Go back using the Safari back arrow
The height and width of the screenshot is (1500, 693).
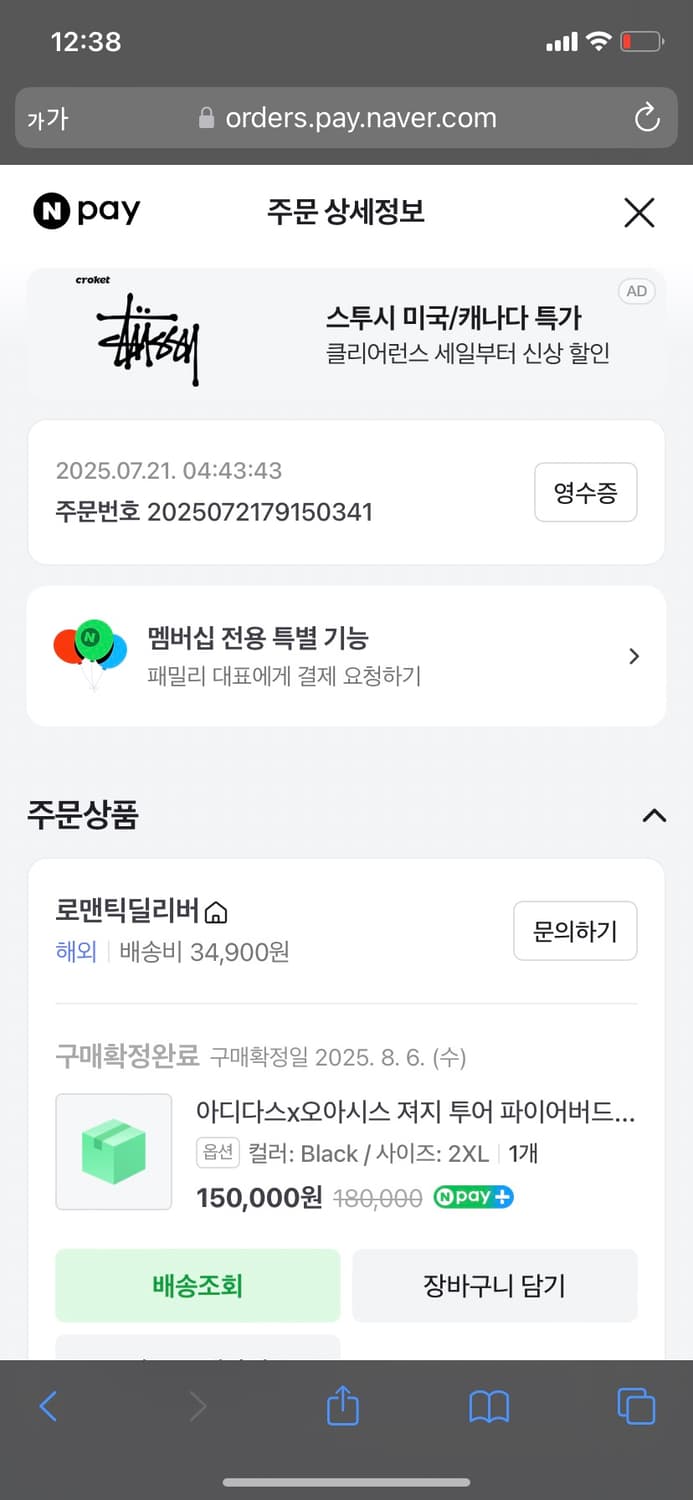click(x=48, y=1405)
